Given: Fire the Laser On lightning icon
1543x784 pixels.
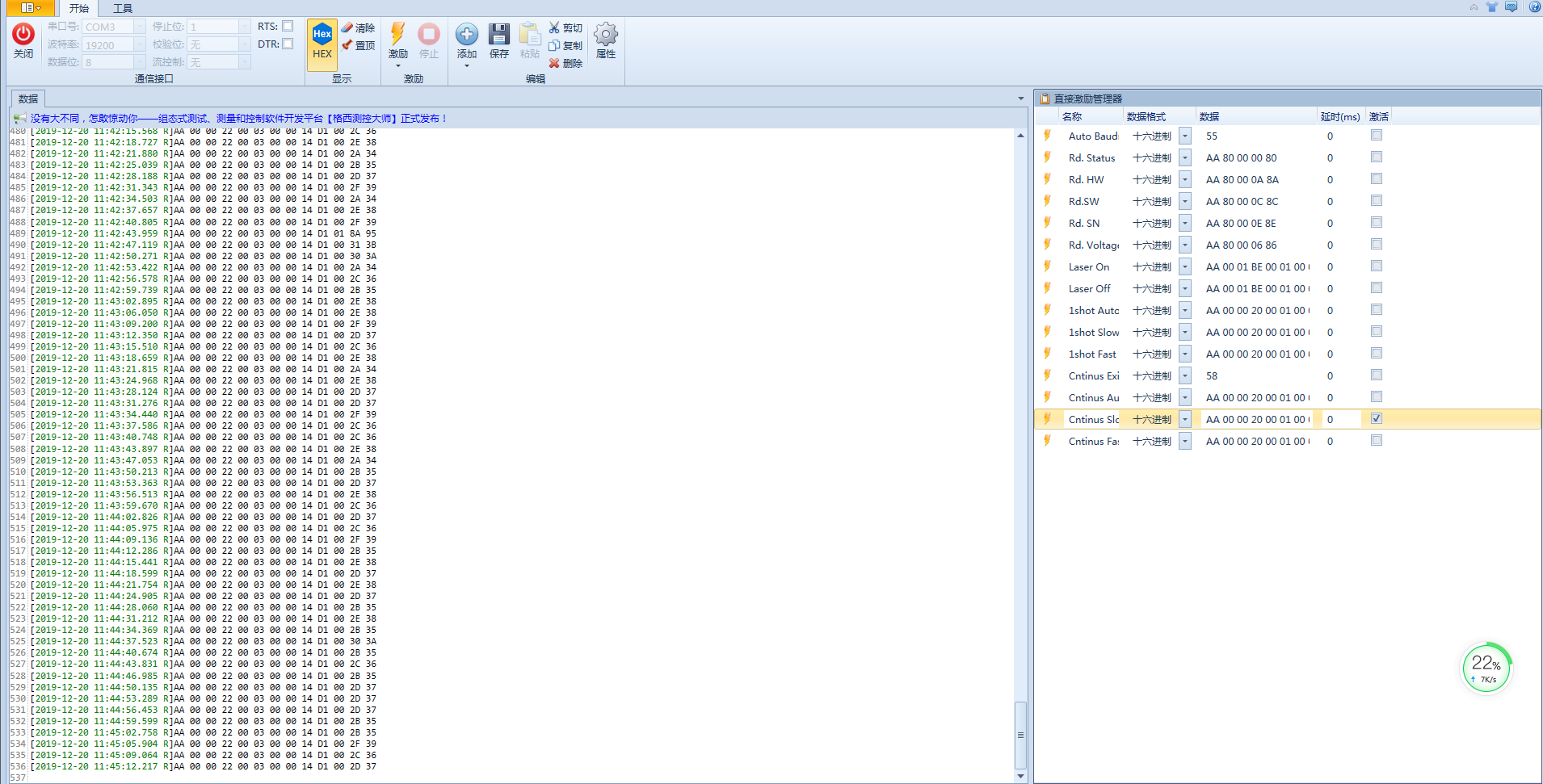Looking at the screenshot, I should pos(1048,266).
